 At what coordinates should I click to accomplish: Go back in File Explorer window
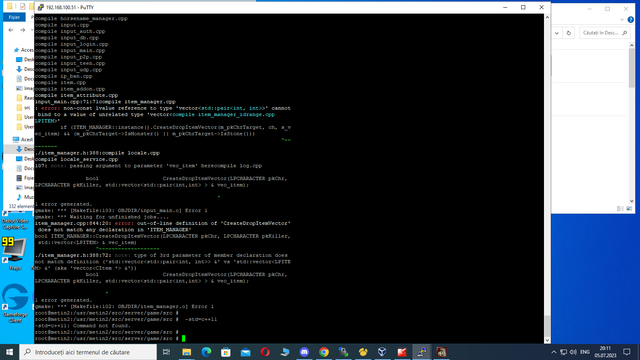(11, 30)
